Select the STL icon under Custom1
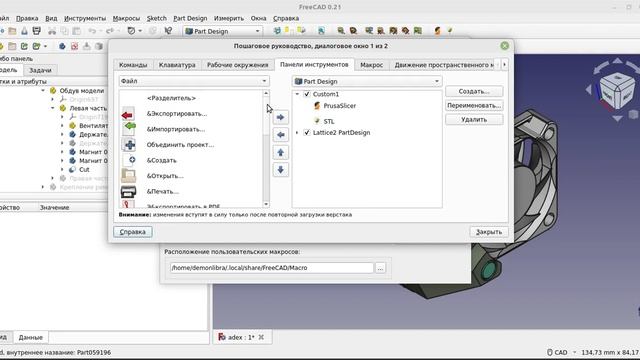640x360 pixels. pos(317,121)
